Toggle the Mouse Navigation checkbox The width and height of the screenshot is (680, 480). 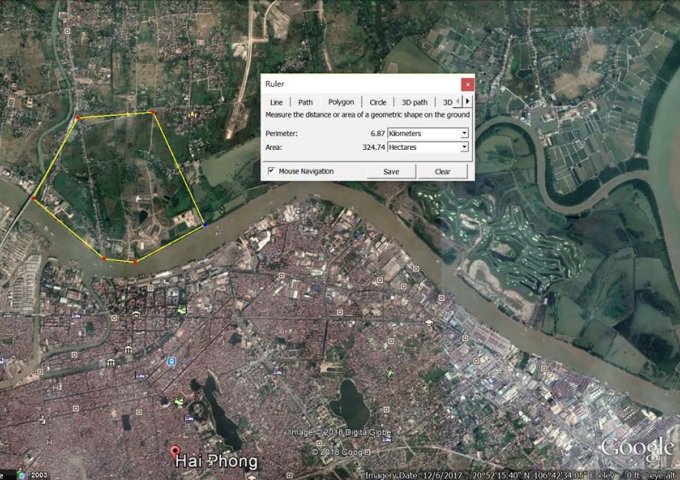[271, 171]
